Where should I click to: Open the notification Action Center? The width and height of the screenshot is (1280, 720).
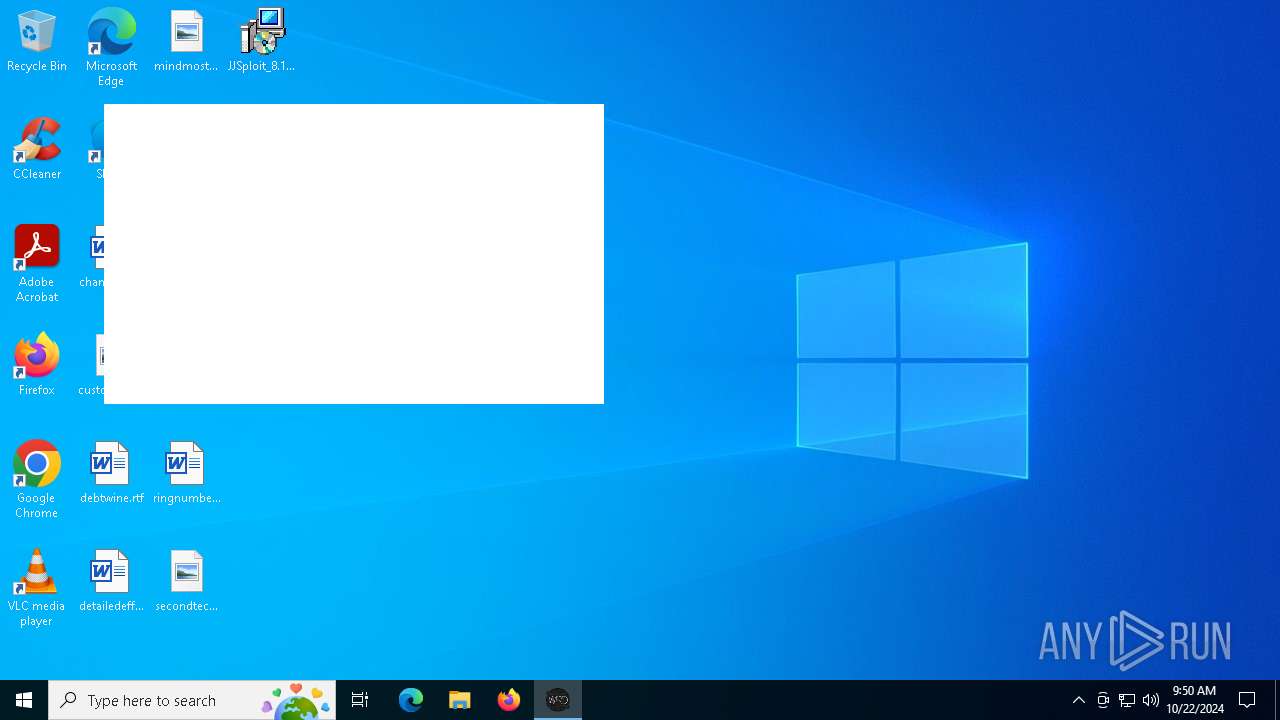tap(1248, 700)
